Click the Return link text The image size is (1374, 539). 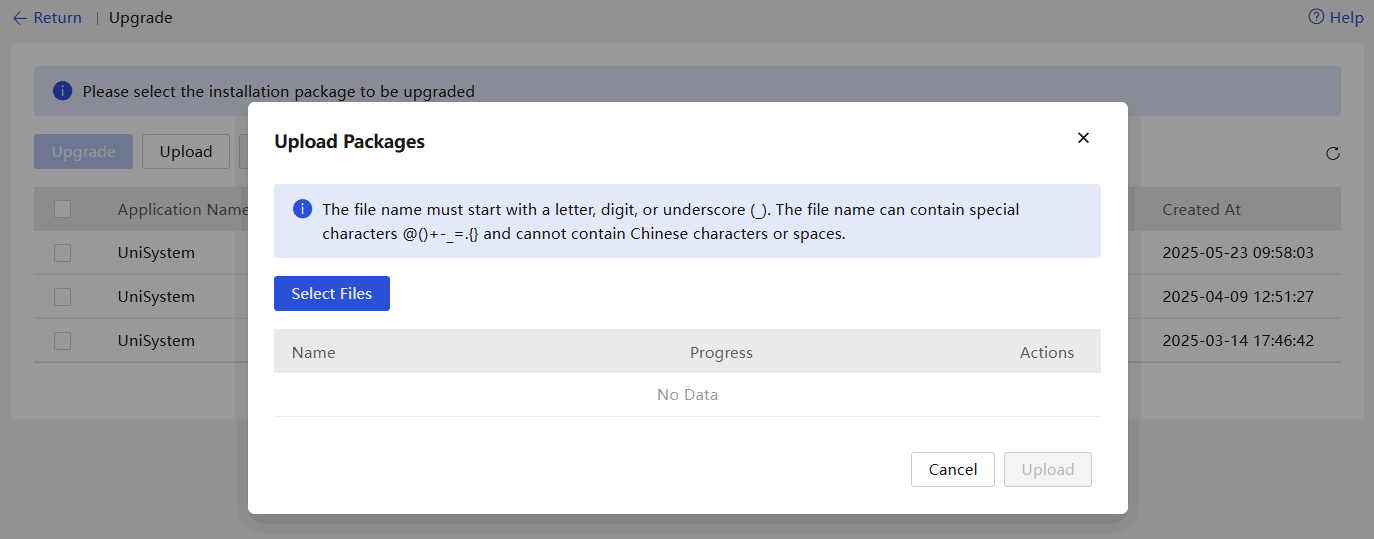(x=58, y=18)
